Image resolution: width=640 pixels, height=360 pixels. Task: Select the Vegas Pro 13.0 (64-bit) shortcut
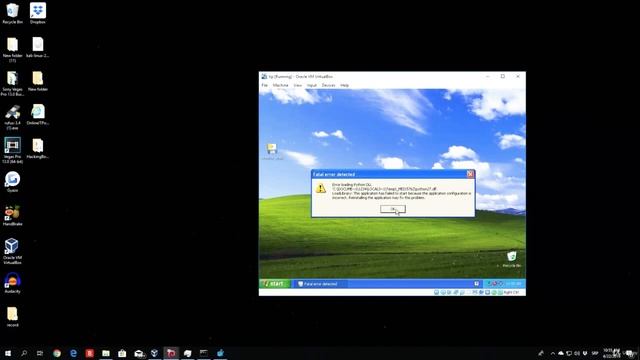[12, 151]
